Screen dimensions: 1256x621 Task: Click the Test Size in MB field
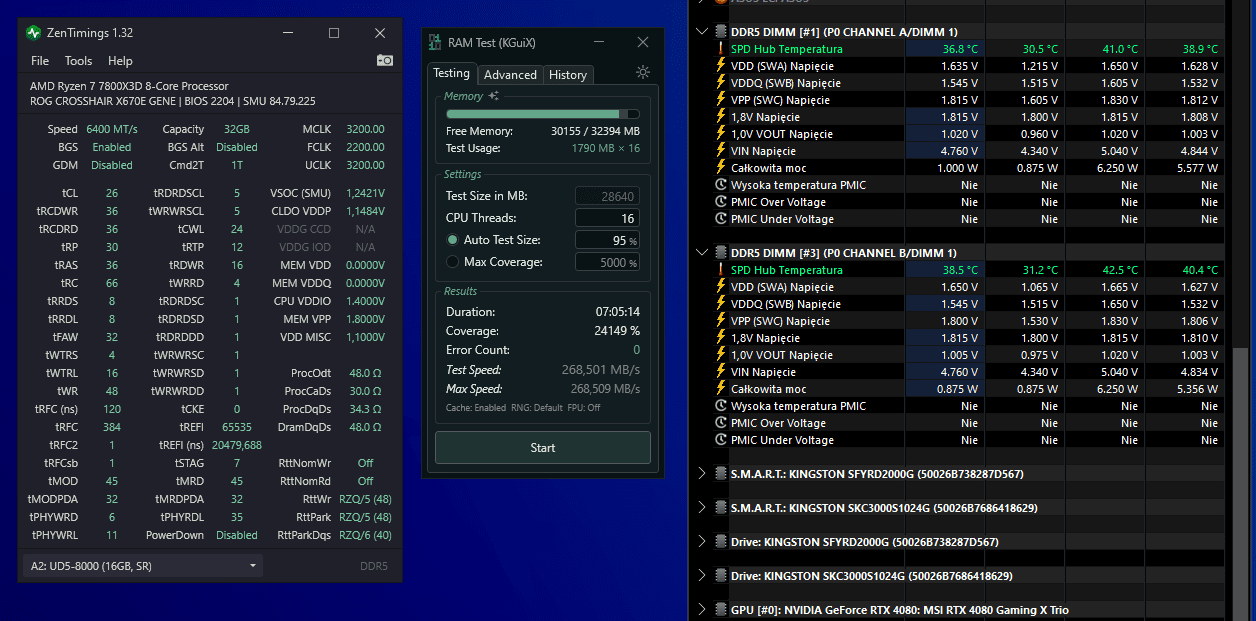click(607, 196)
